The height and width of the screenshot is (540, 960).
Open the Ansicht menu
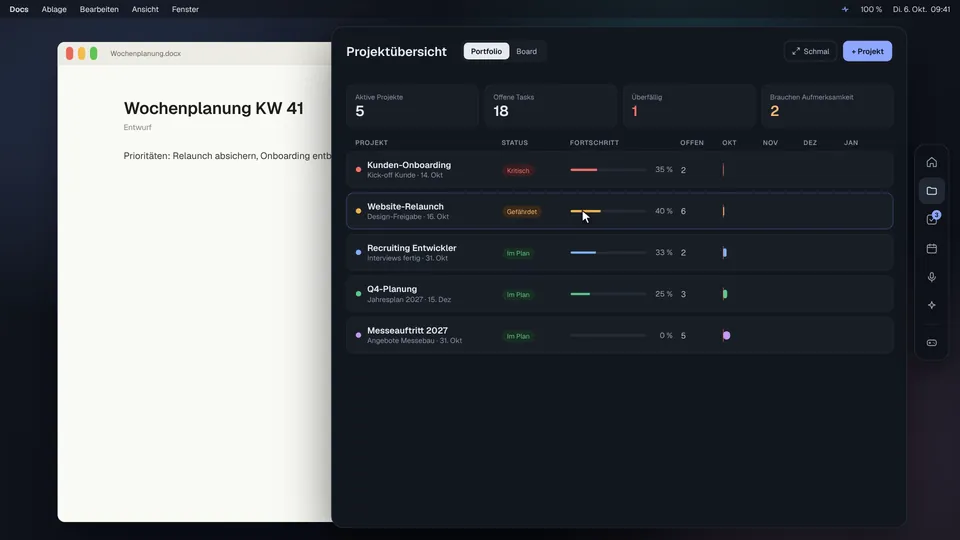point(145,9)
